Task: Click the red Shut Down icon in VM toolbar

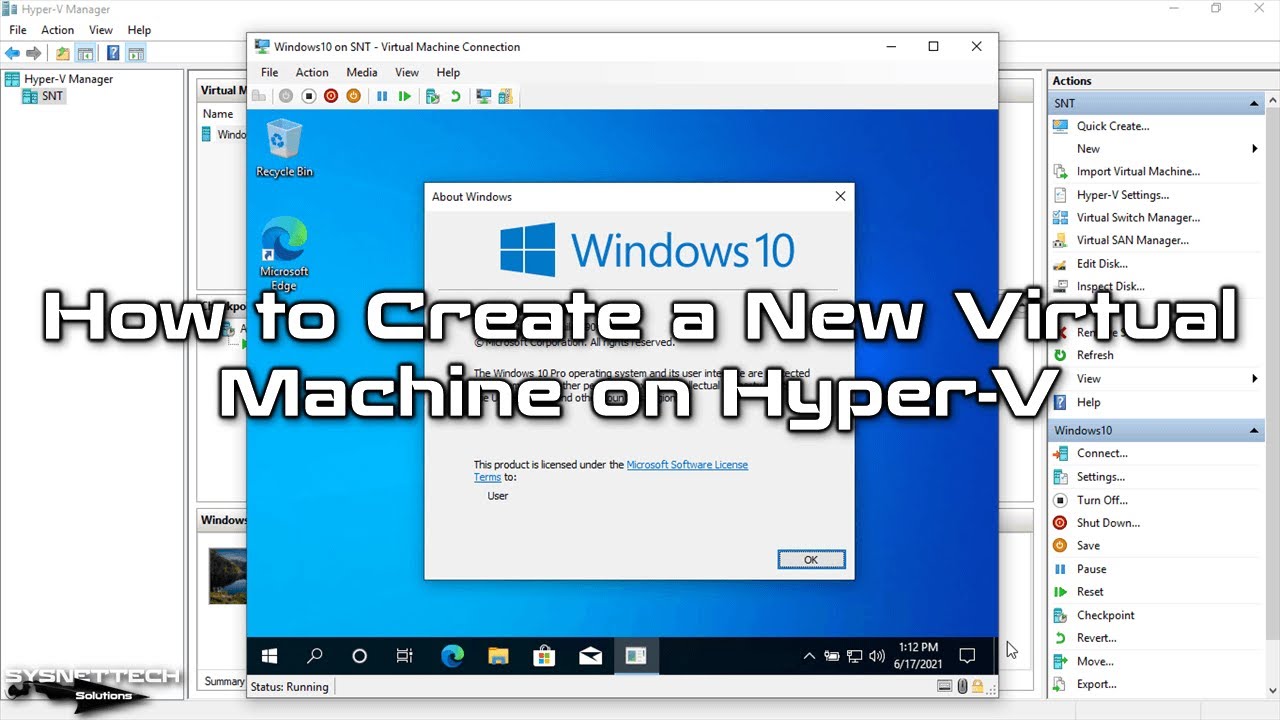Action: pyautogui.click(x=331, y=96)
